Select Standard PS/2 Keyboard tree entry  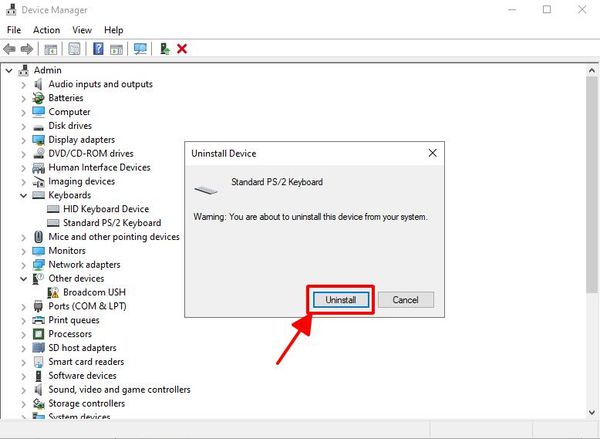pos(111,223)
